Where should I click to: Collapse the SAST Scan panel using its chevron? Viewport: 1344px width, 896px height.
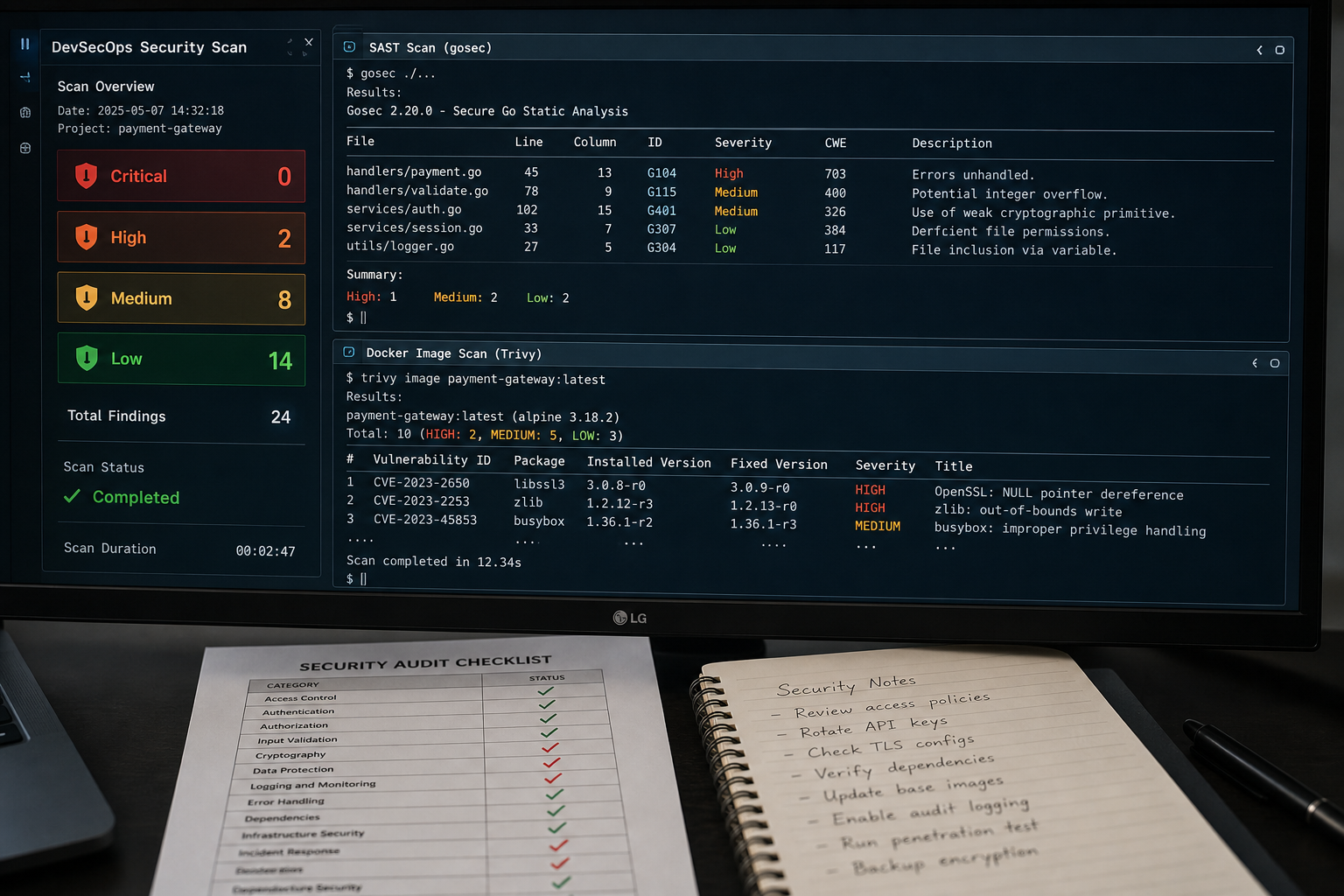coord(1259,50)
